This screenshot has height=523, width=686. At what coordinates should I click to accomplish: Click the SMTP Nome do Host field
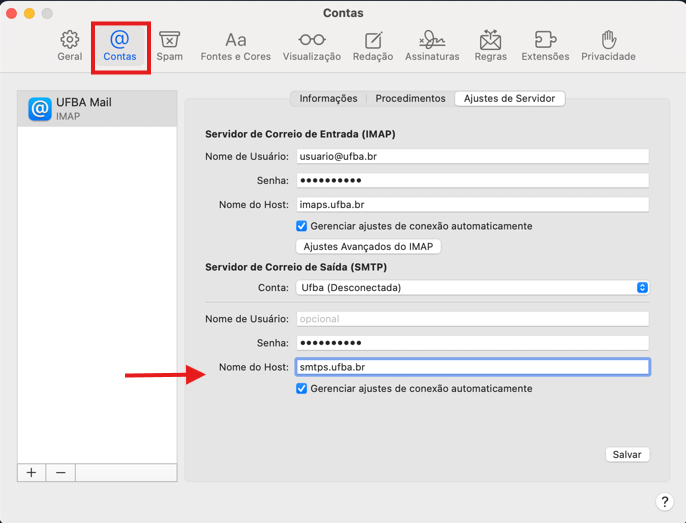click(x=472, y=367)
